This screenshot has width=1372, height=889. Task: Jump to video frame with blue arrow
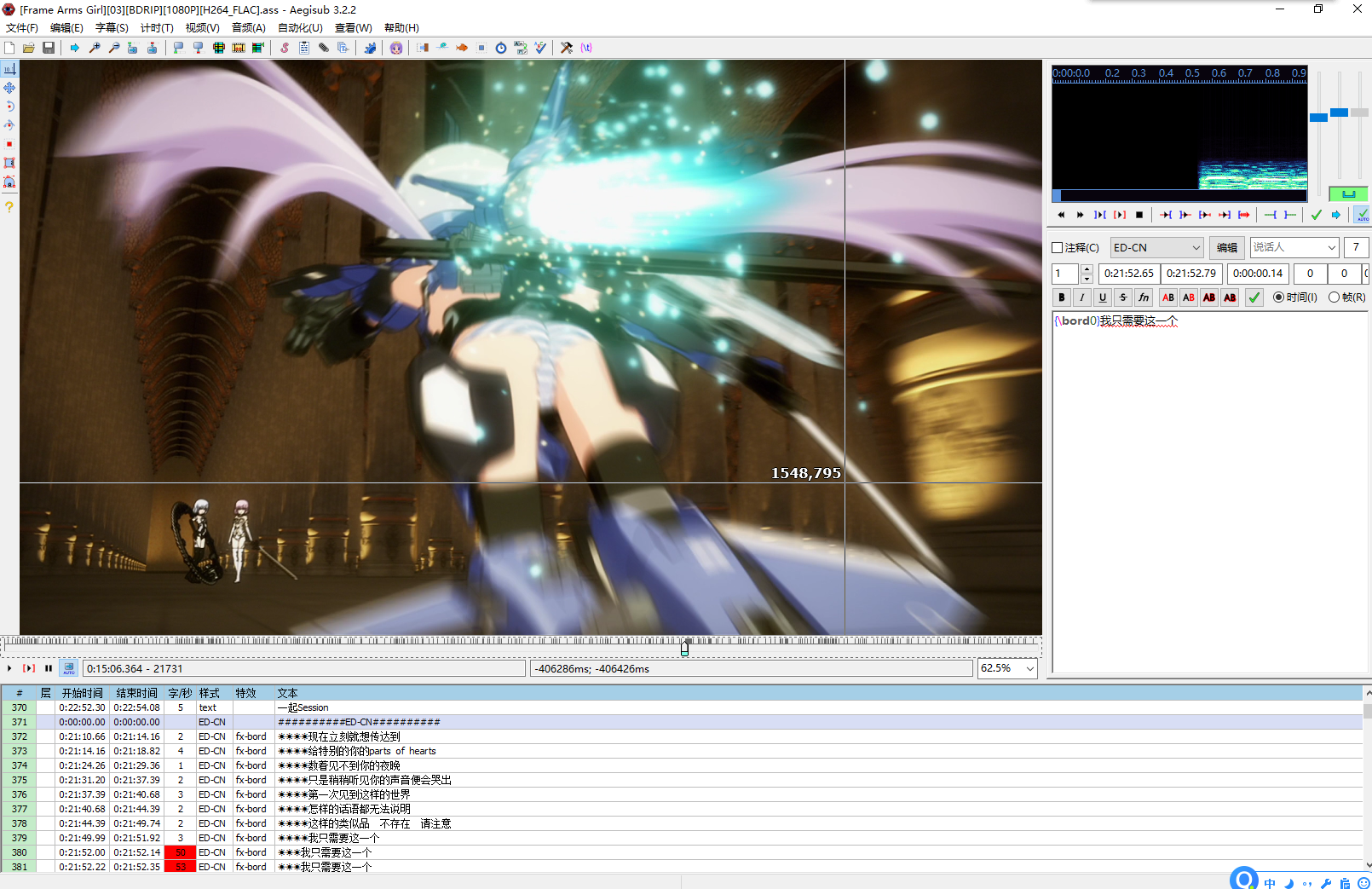[x=74, y=48]
